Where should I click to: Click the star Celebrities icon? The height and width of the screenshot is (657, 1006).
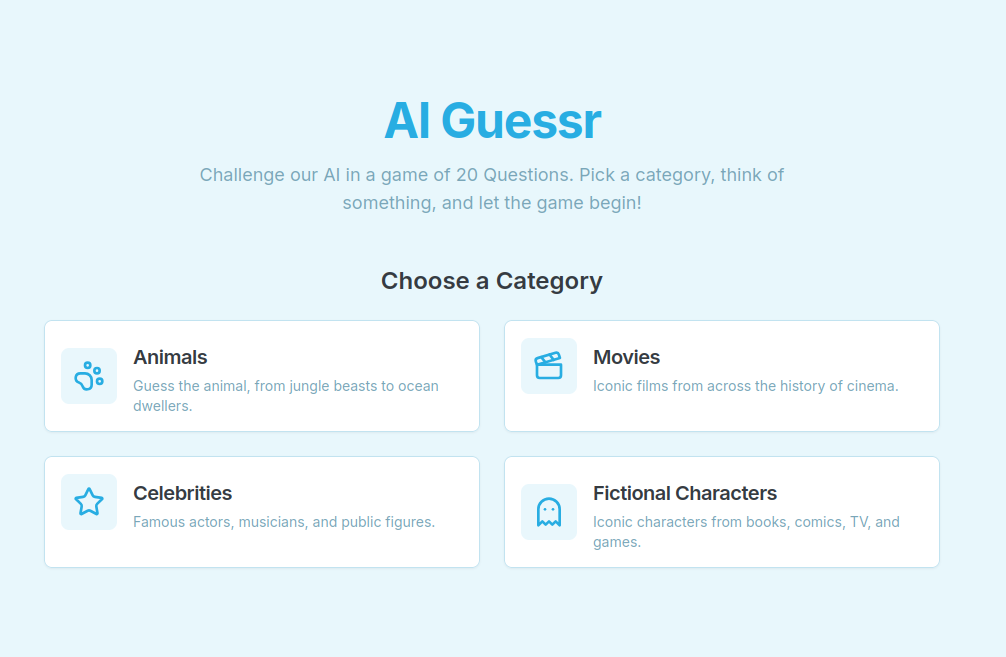(x=89, y=502)
